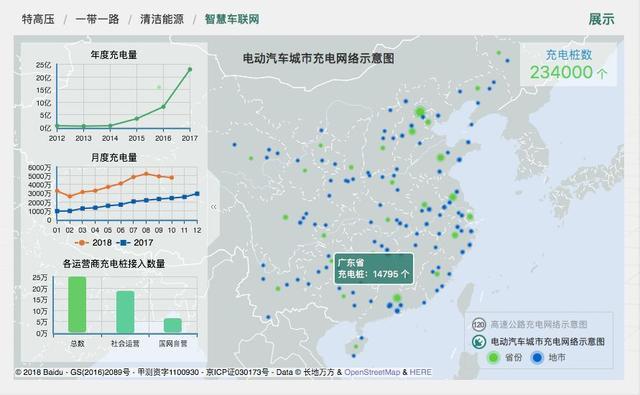This screenshot has width=640, height=395.
Task: Toggle the 2017 series in monthly legend
Action: tap(135, 242)
